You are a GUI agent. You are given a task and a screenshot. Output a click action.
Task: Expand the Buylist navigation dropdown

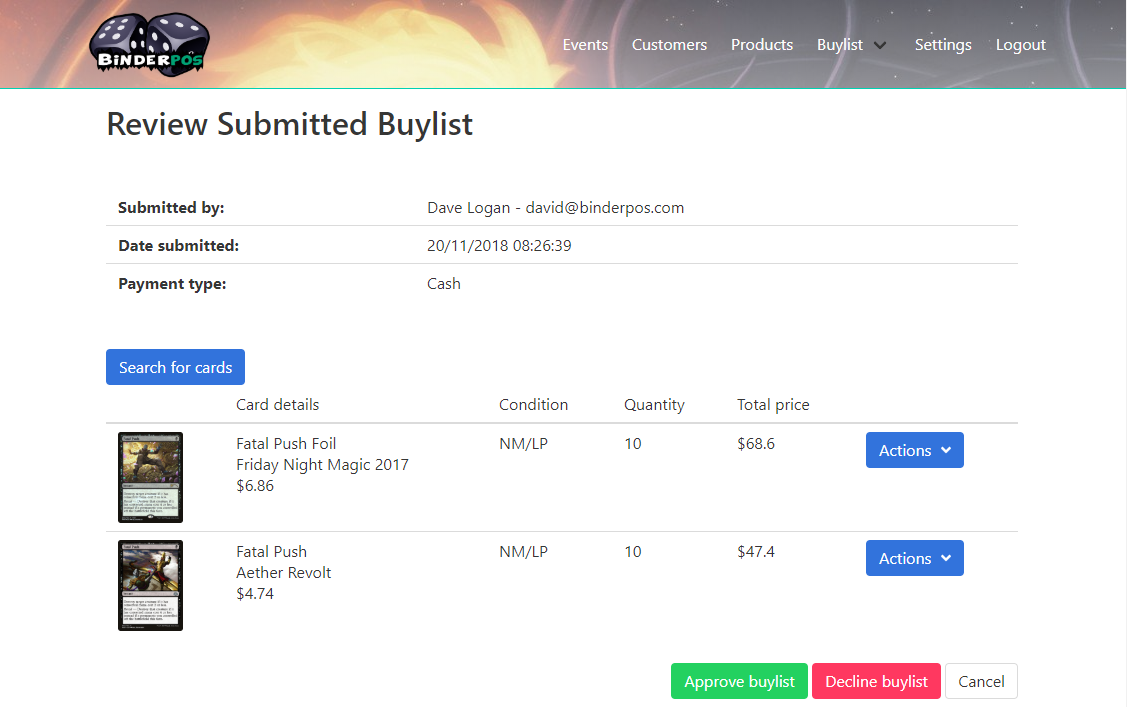[x=851, y=45]
